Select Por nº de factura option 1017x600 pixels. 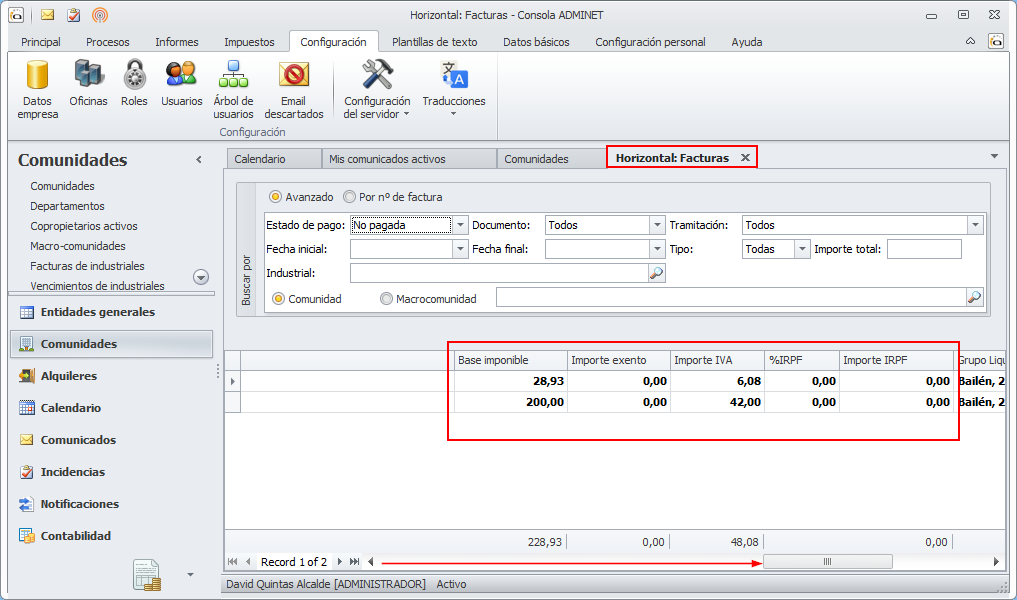tap(350, 197)
